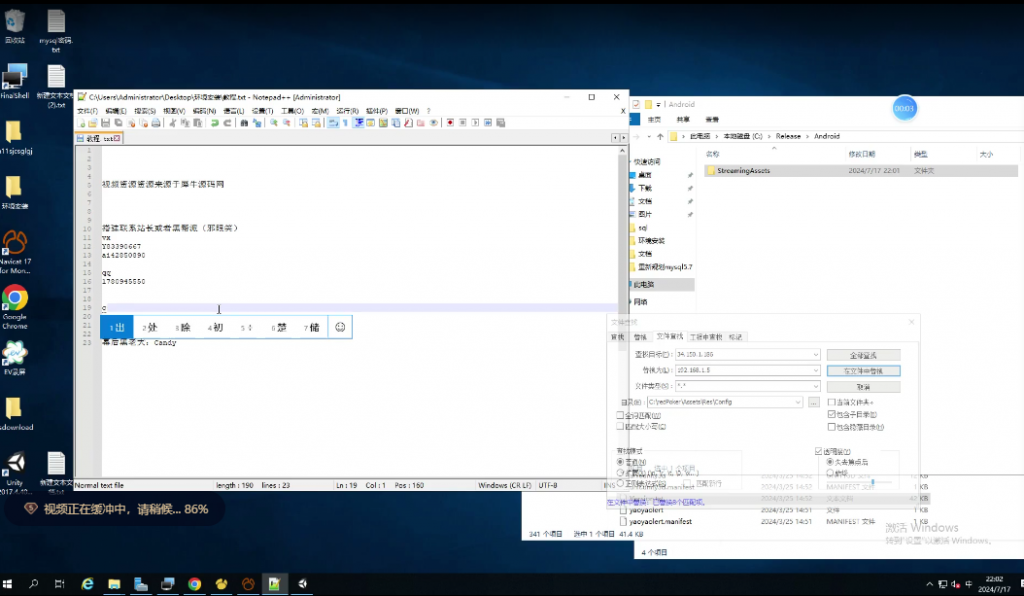Open the 文件类型 (filters) dropdown list
Viewport: 1024px width, 596px height.
pyautogui.click(x=816, y=385)
